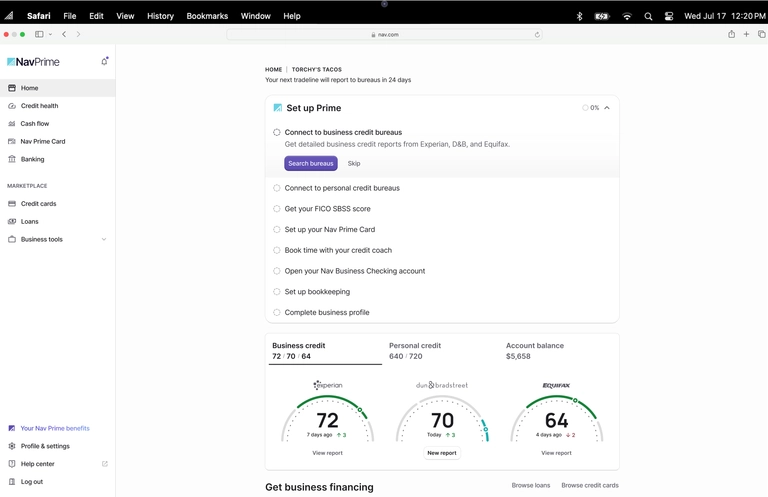Click New report under Dun & Bradstreet
The height and width of the screenshot is (497, 768).
442,453
